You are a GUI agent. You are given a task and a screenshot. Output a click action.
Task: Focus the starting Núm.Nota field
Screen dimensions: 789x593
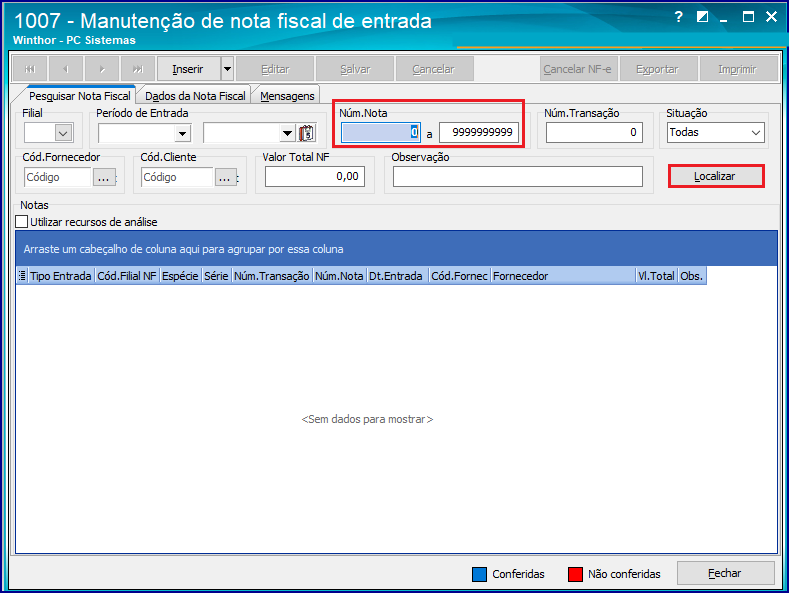pos(380,132)
